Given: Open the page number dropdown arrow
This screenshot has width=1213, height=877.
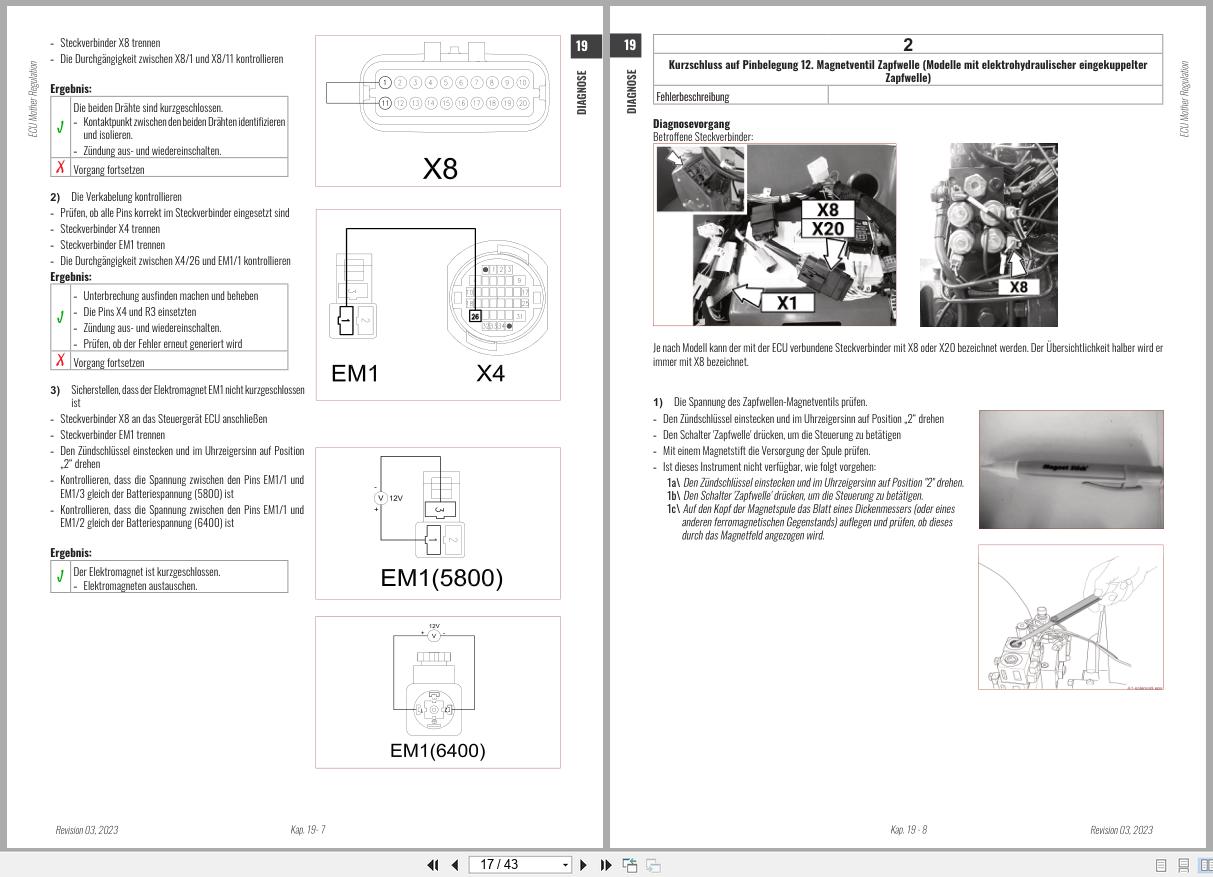Looking at the screenshot, I should point(566,865).
